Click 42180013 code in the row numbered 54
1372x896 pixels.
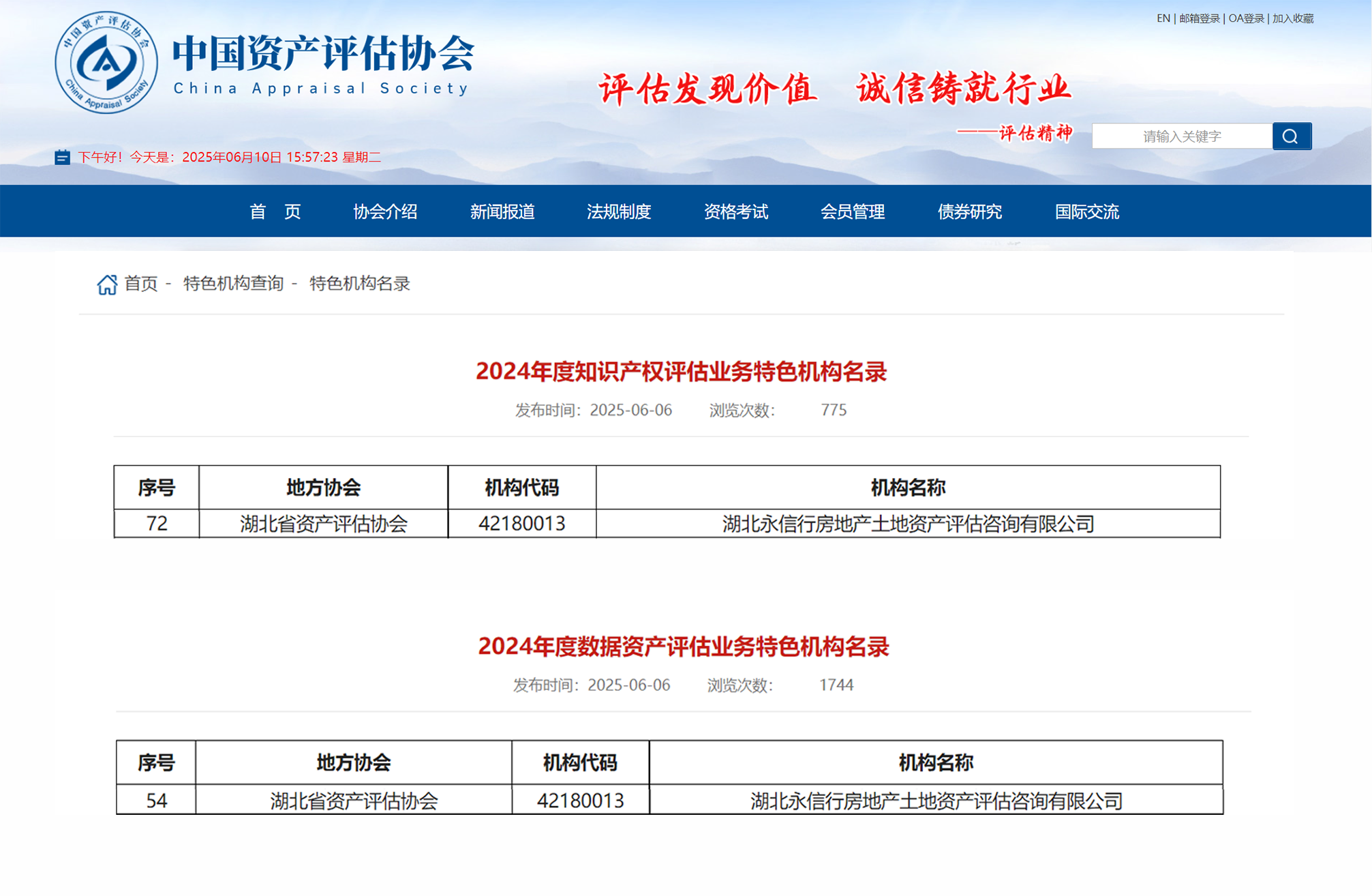[581, 800]
